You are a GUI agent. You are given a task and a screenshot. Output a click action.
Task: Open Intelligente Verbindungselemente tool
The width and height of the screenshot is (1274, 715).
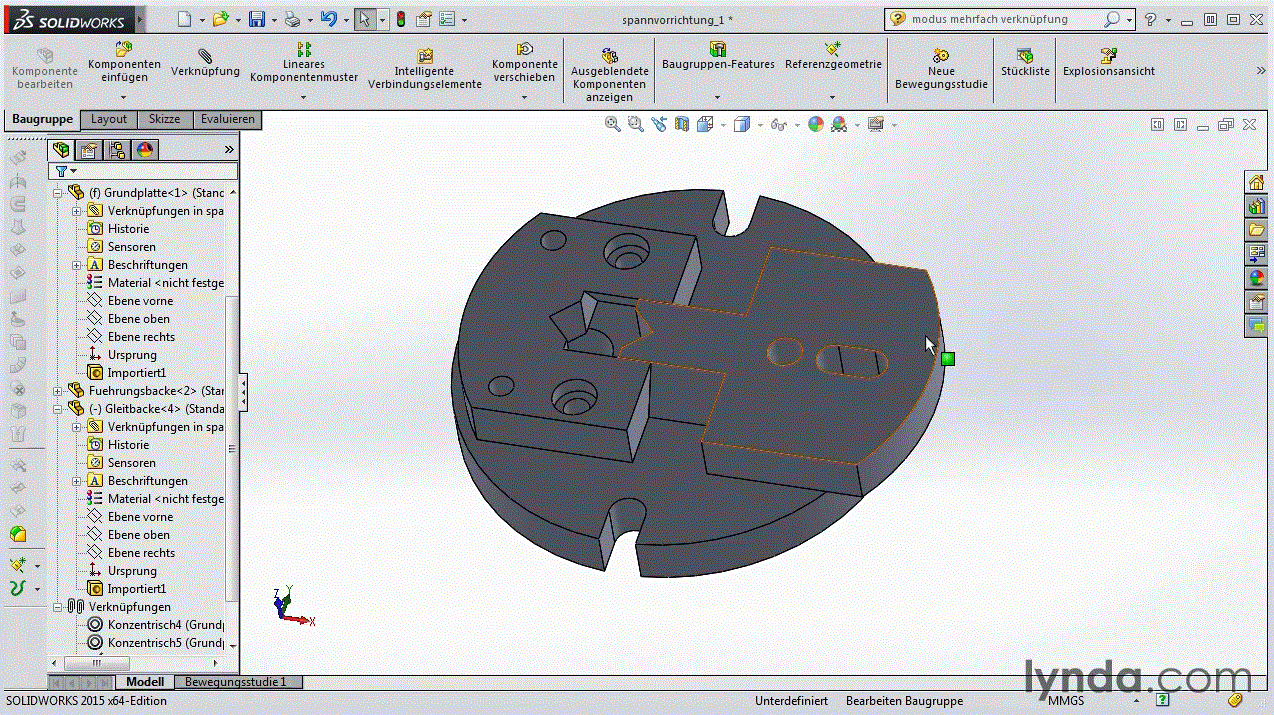(x=425, y=69)
